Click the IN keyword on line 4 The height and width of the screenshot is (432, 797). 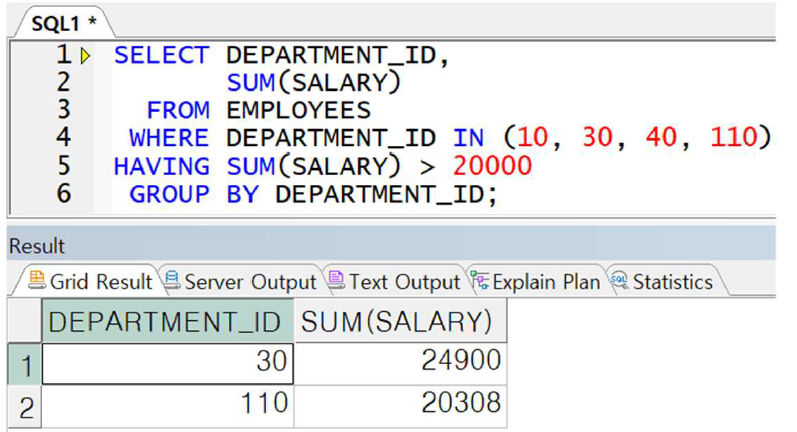pyautogui.click(x=468, y=138)
